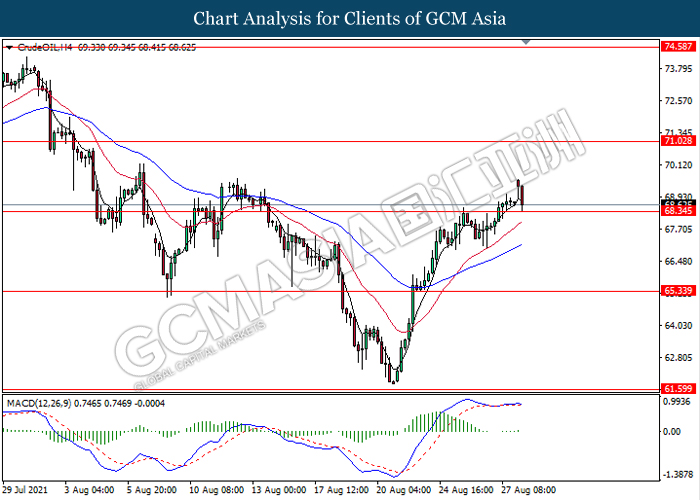Select the 71.028 resistance price label
700x500 pixels.
679,141
